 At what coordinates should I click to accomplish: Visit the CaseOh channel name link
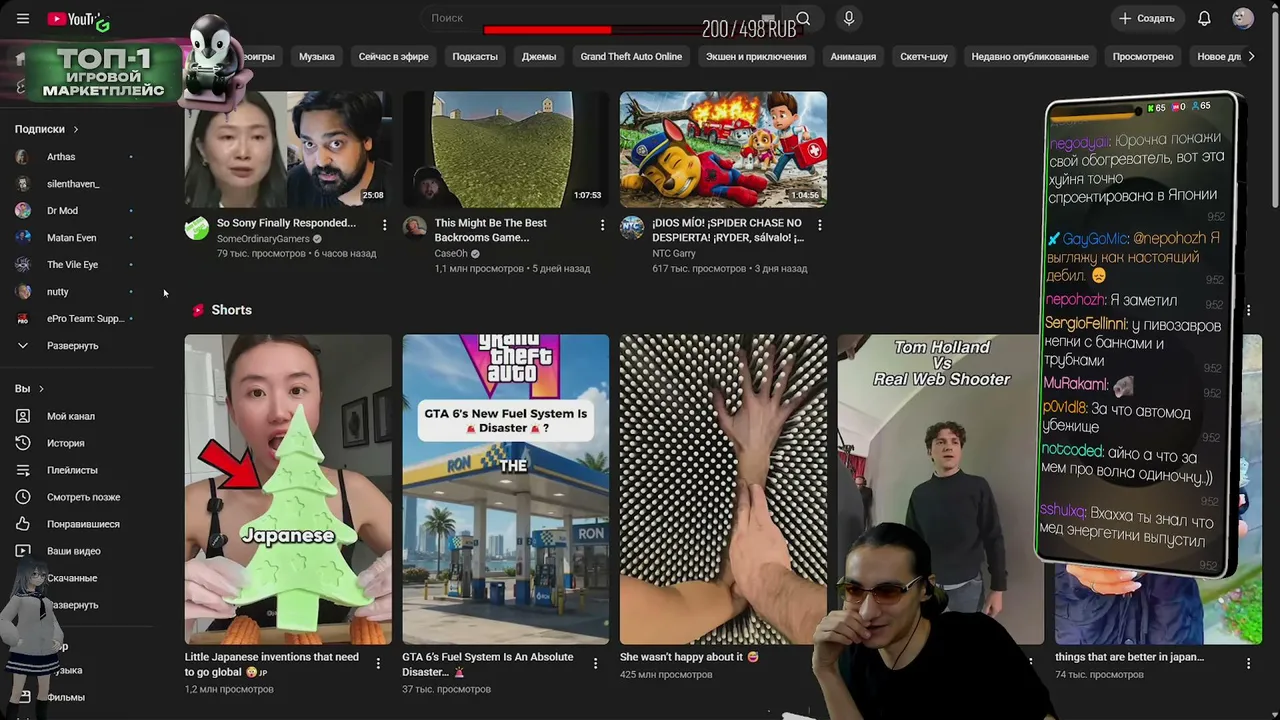pos(450,254)
